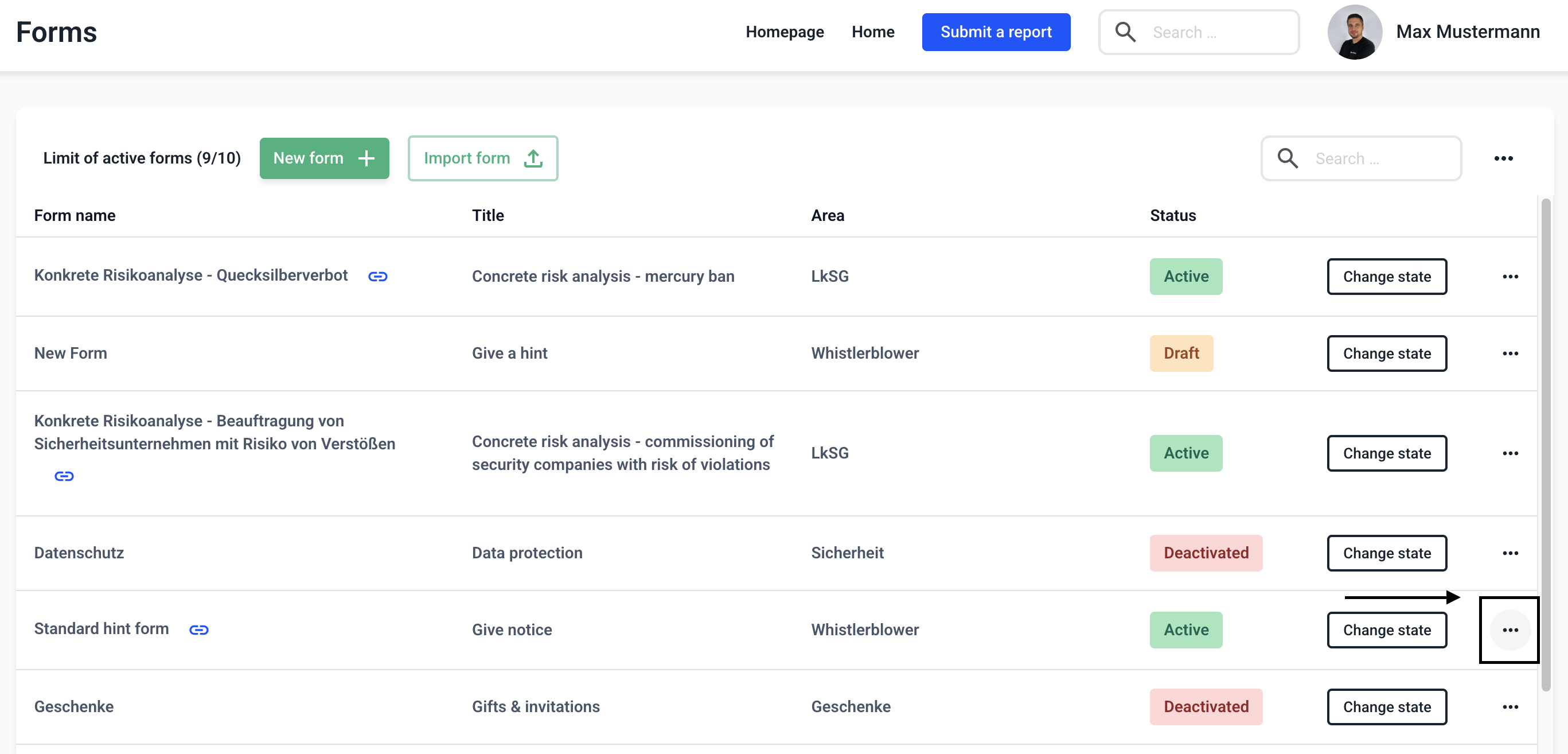Viewport: 1568px width, 754px height.
Task: Open three-dot menu for Standard hint form
Action: pyautogui.click(x=1510, y=629)
